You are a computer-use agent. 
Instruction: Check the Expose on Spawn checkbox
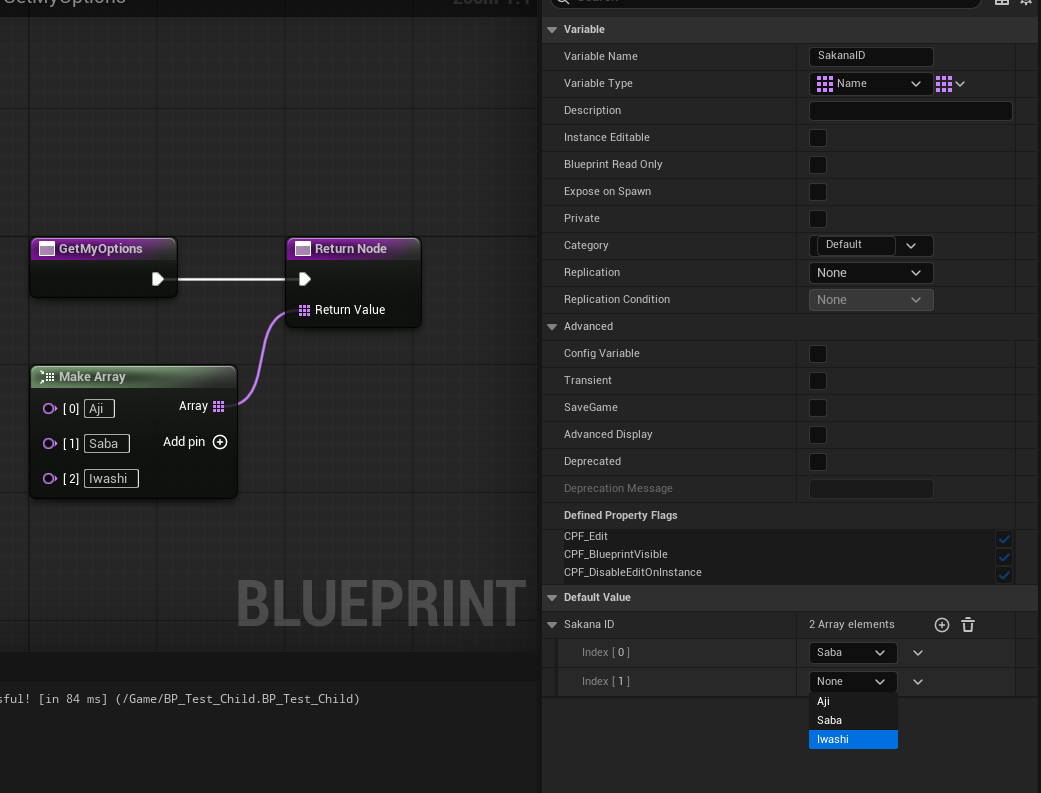click(818, 192)
